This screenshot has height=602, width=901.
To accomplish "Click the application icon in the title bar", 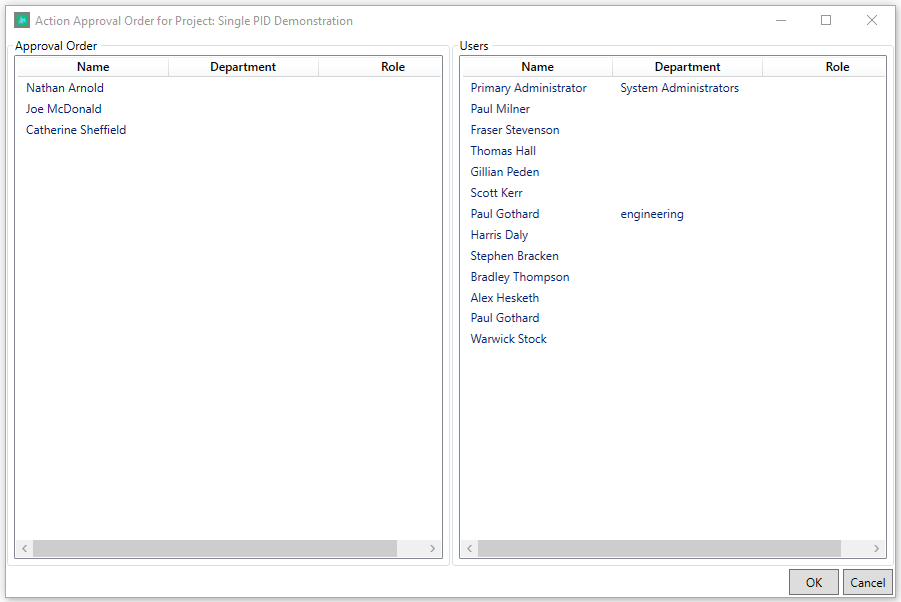I will click(22, 21).
